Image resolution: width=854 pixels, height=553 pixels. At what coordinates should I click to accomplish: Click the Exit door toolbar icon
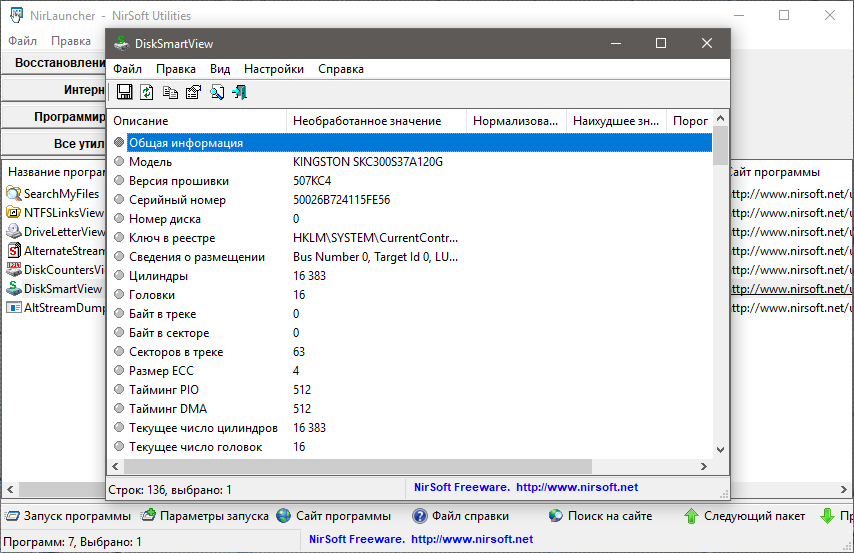coord(239,93)
